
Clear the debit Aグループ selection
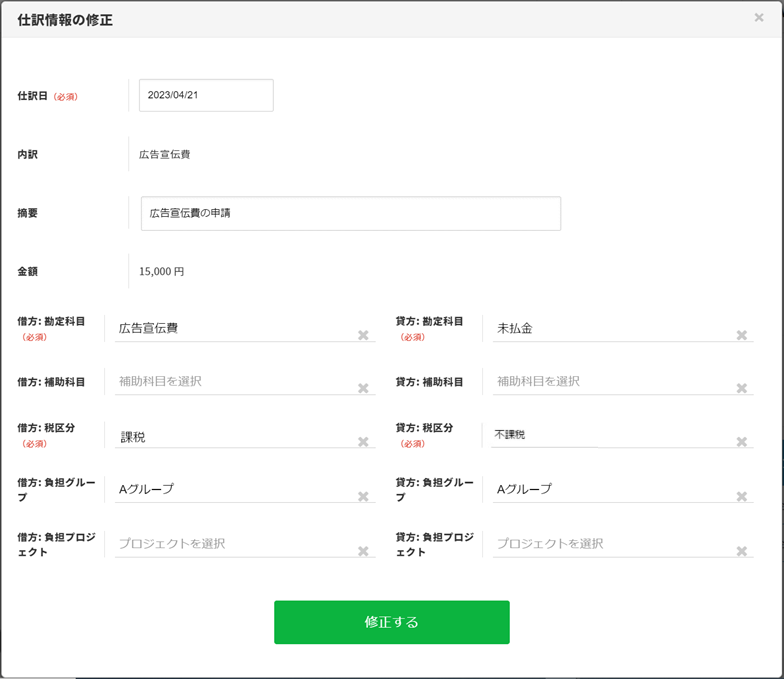click(363, 496)
